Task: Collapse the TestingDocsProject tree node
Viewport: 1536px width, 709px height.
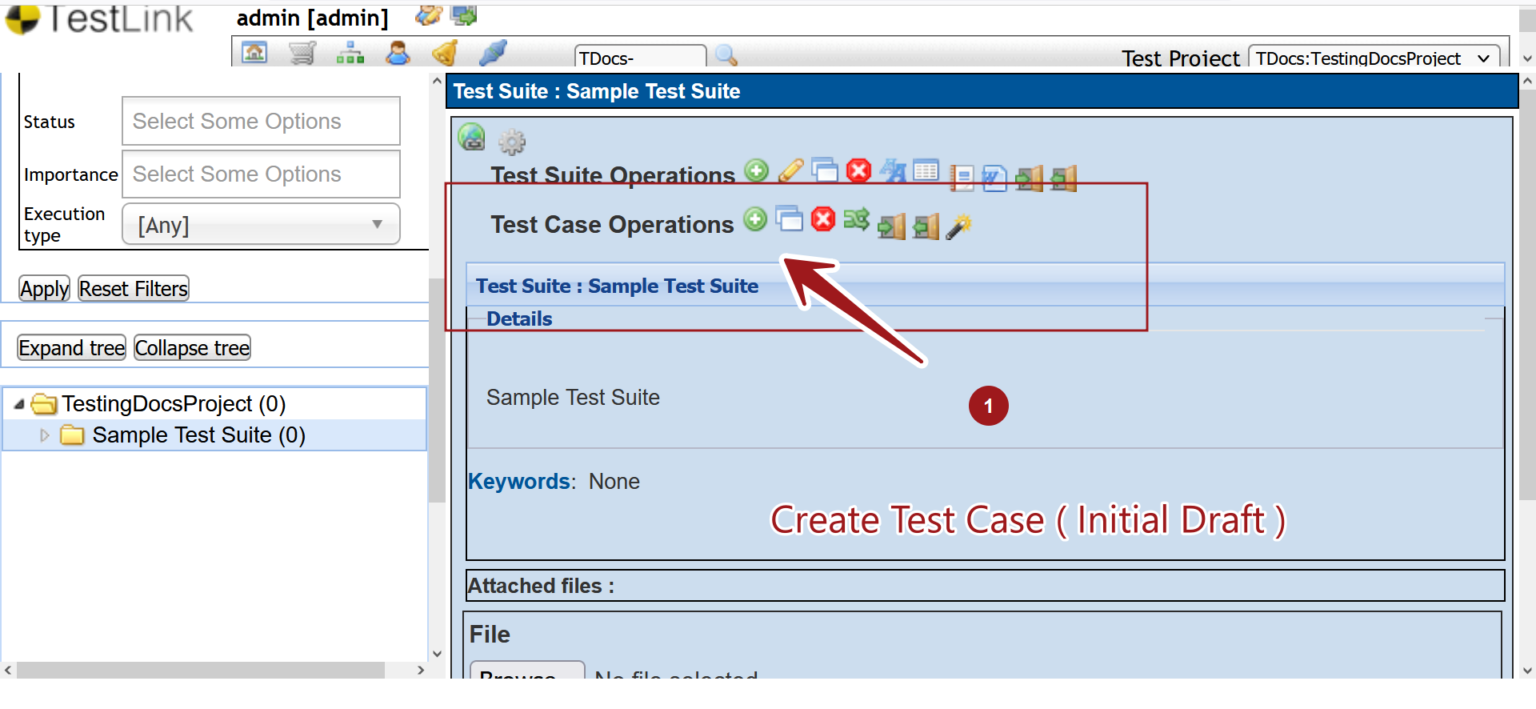Action: click(x=17, y=404)
